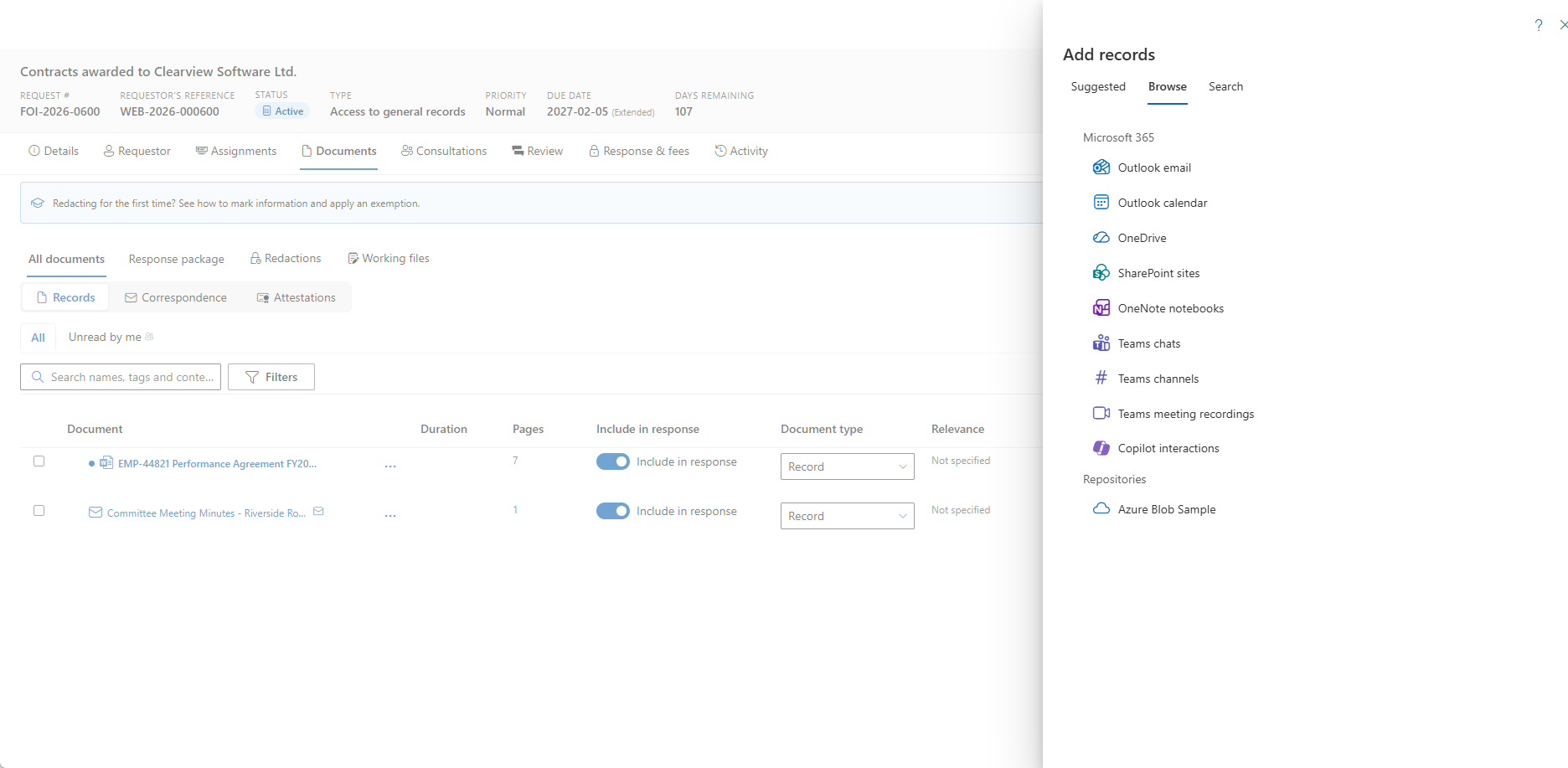
Task: Click the Active status badge
Action: click(282, 111)
